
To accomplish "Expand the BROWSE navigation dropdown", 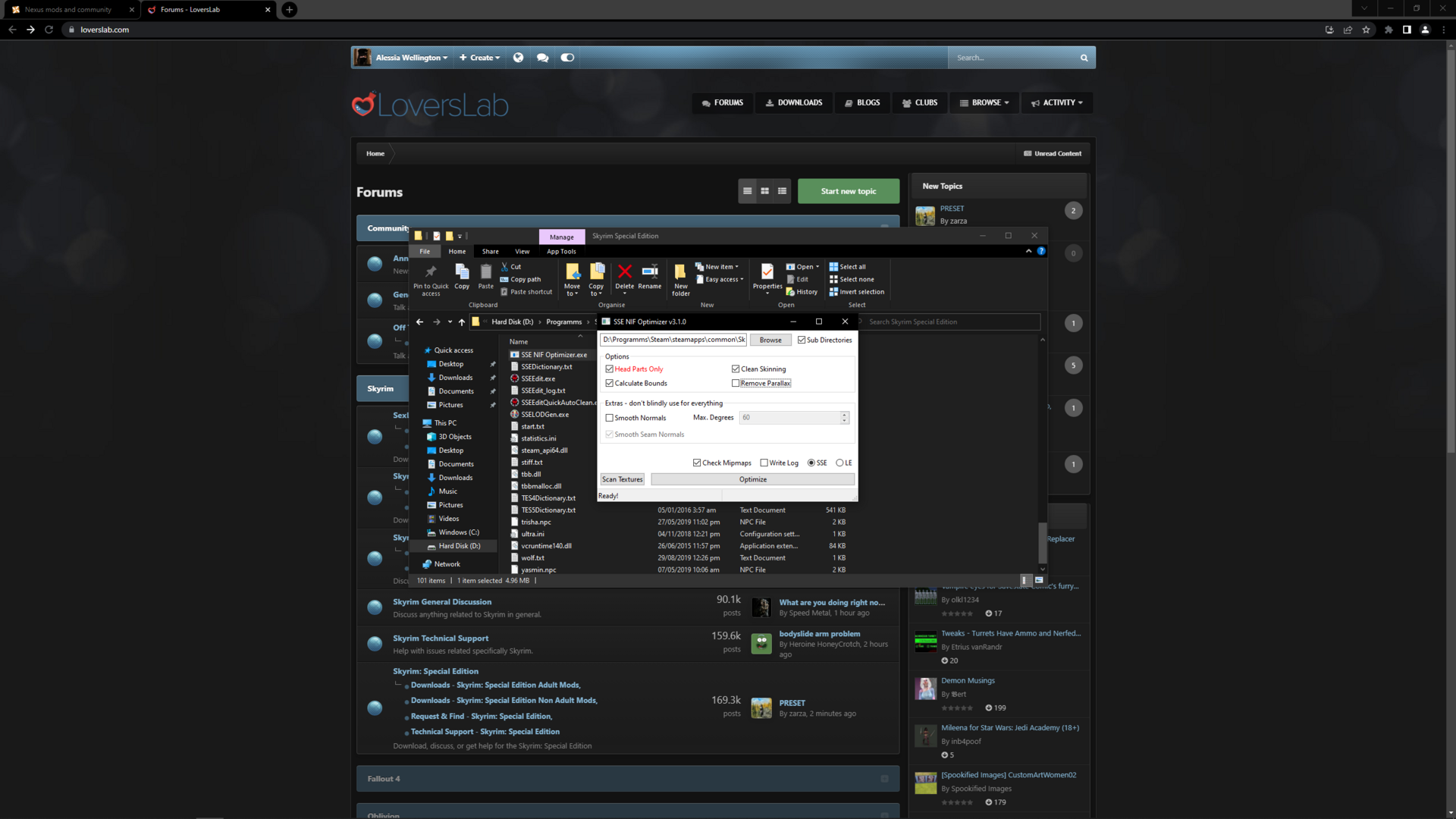I will (x=984, y=102).
